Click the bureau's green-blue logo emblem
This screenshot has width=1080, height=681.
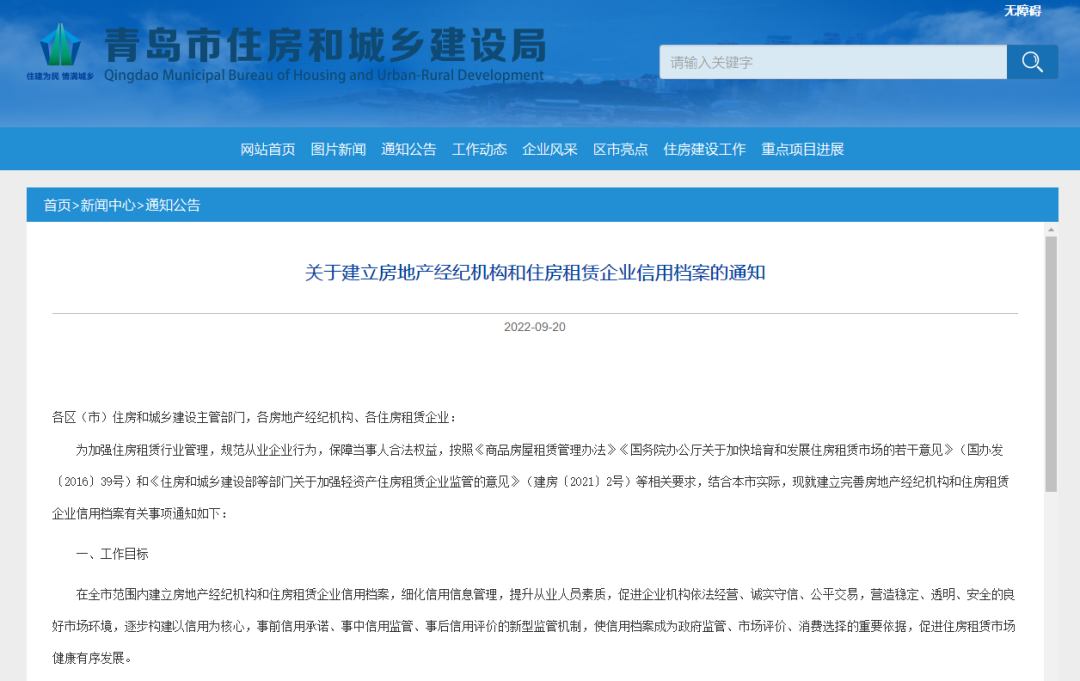tap(60, 45)
